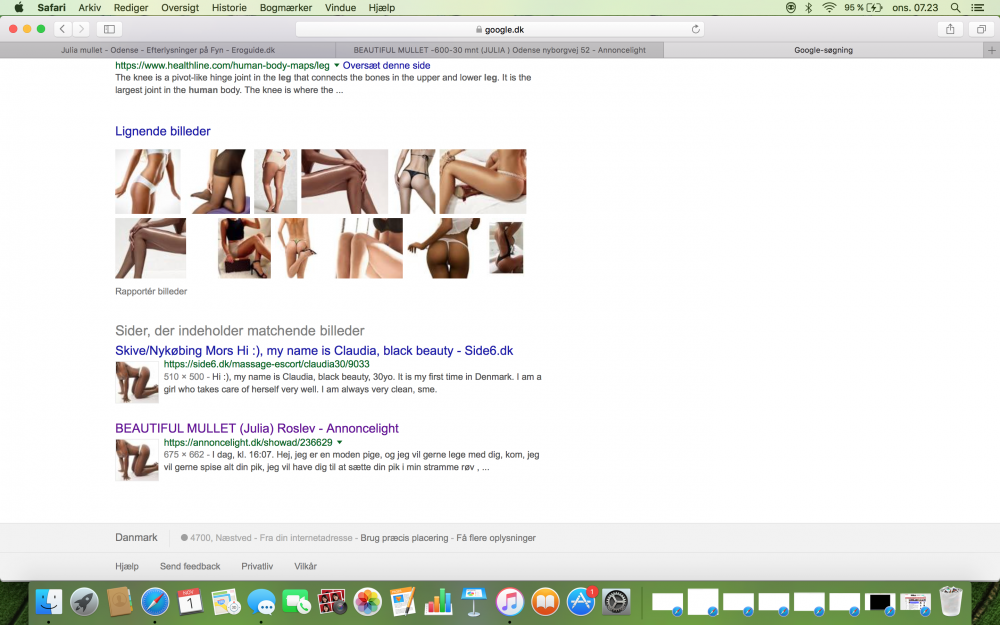Viewport: 1000px width, 625px height.
Task: Click the side6.dk/massage-escort green URL
Action: (x=267, y=364)
